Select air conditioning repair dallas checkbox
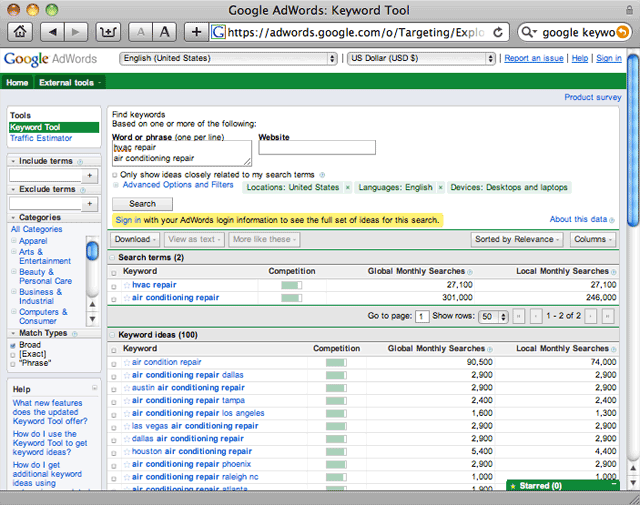 (114, 376)
